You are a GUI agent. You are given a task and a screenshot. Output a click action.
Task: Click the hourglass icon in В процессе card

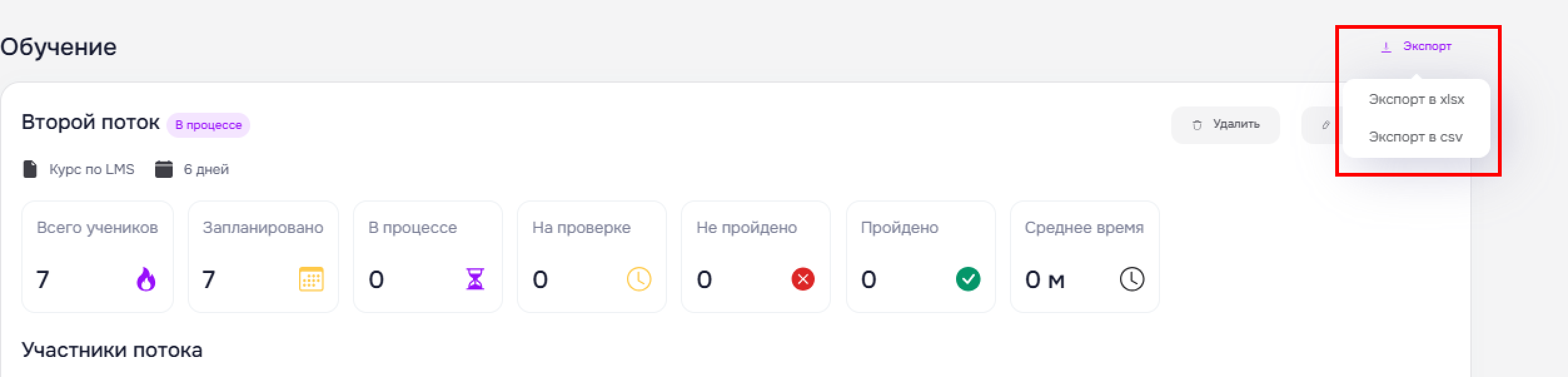coord(476,279)
